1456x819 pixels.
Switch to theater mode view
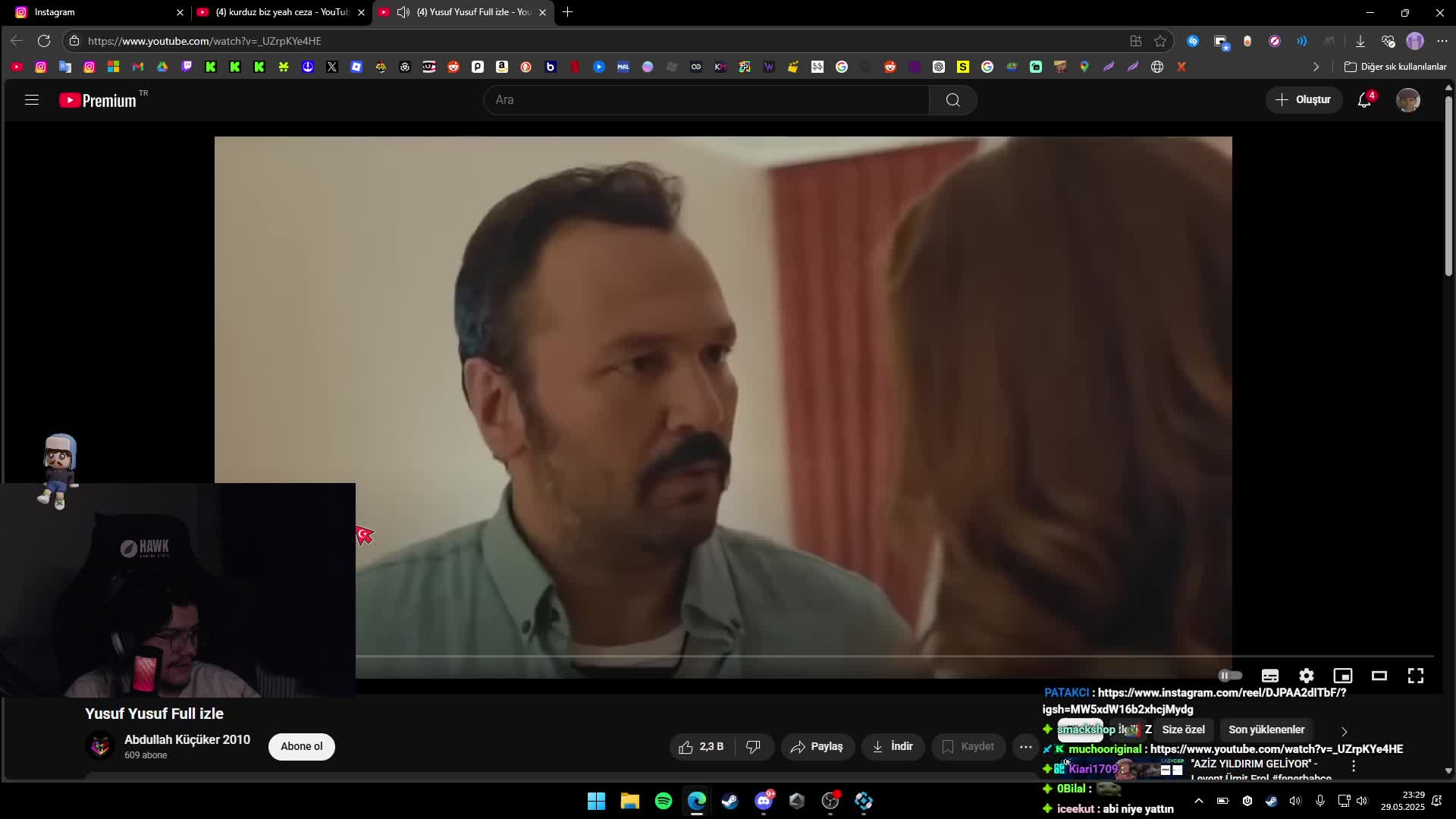pos(1379,676)
